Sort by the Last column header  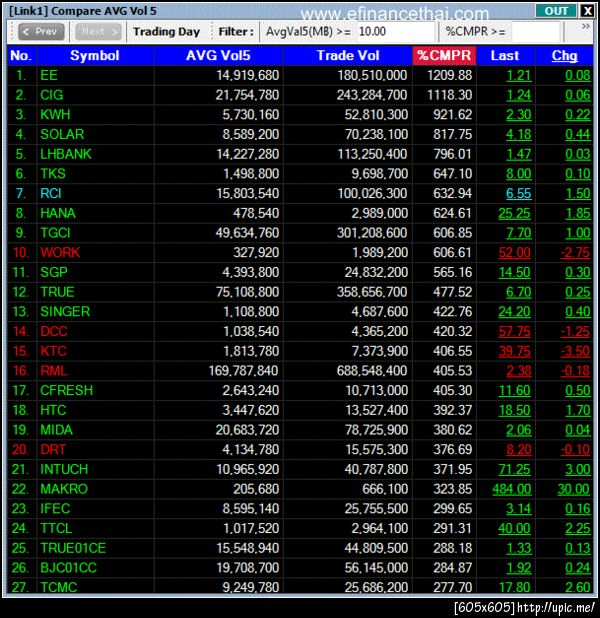point(505,56)
